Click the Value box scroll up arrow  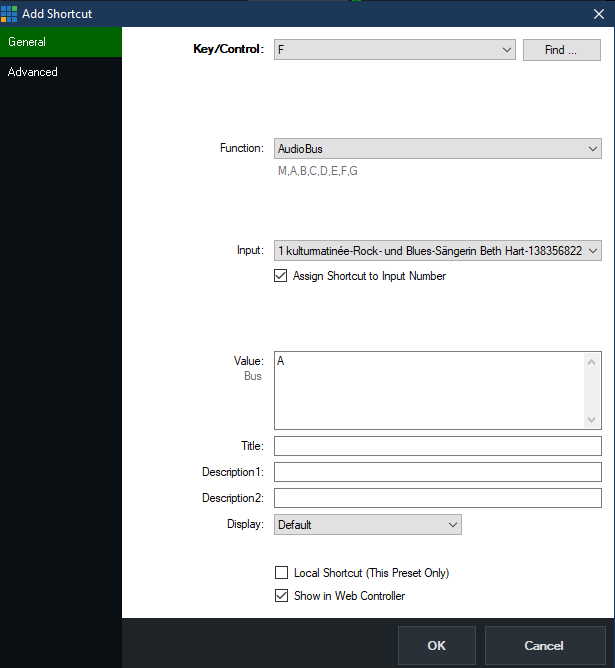tap(593, 361)
